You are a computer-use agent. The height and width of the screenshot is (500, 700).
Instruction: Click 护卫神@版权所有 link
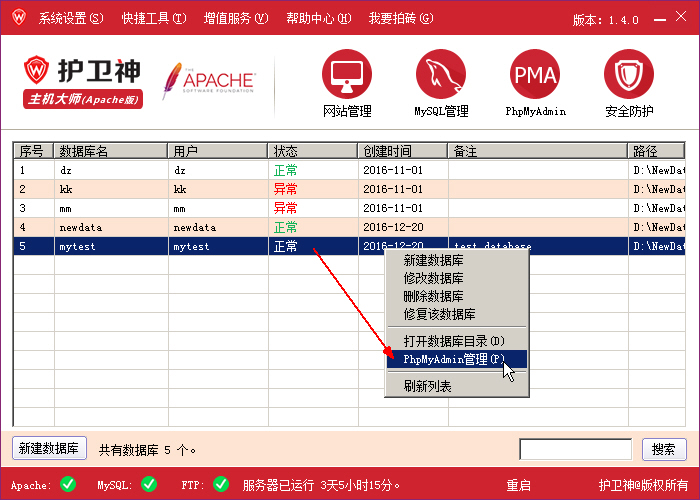tap(643, 485)
